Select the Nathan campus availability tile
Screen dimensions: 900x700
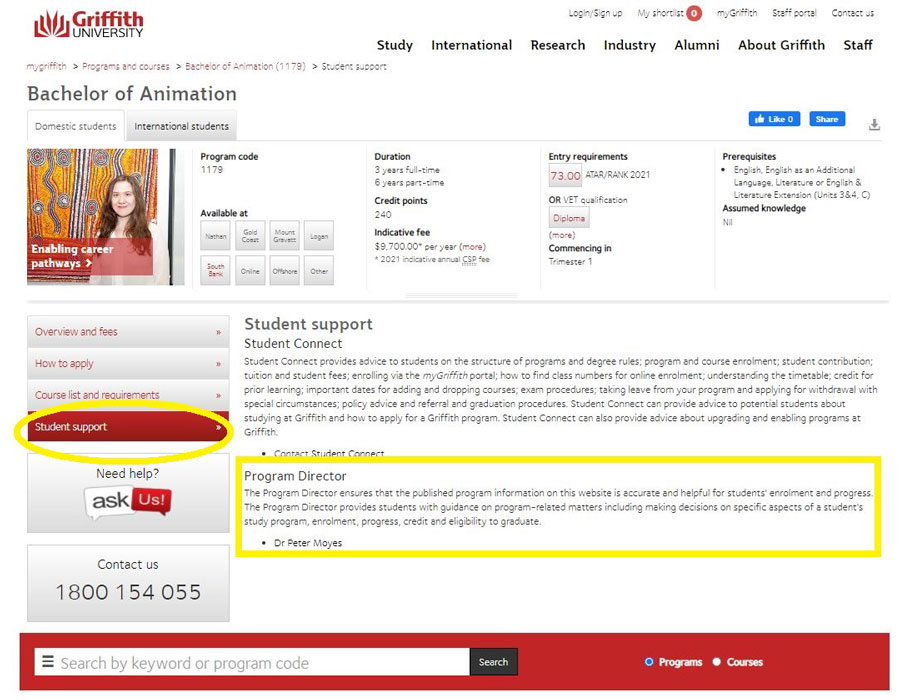click(x=216, y=235)
